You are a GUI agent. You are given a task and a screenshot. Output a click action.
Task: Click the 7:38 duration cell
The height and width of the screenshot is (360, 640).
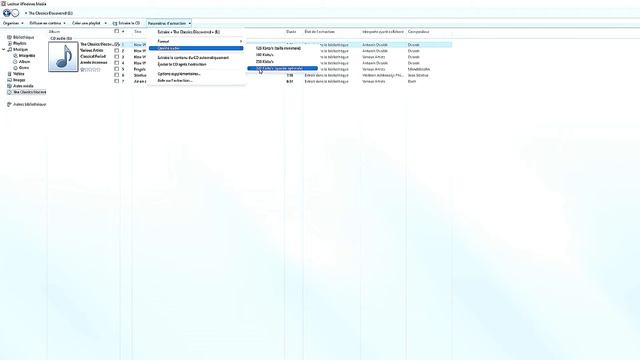[x=290, y=75]
